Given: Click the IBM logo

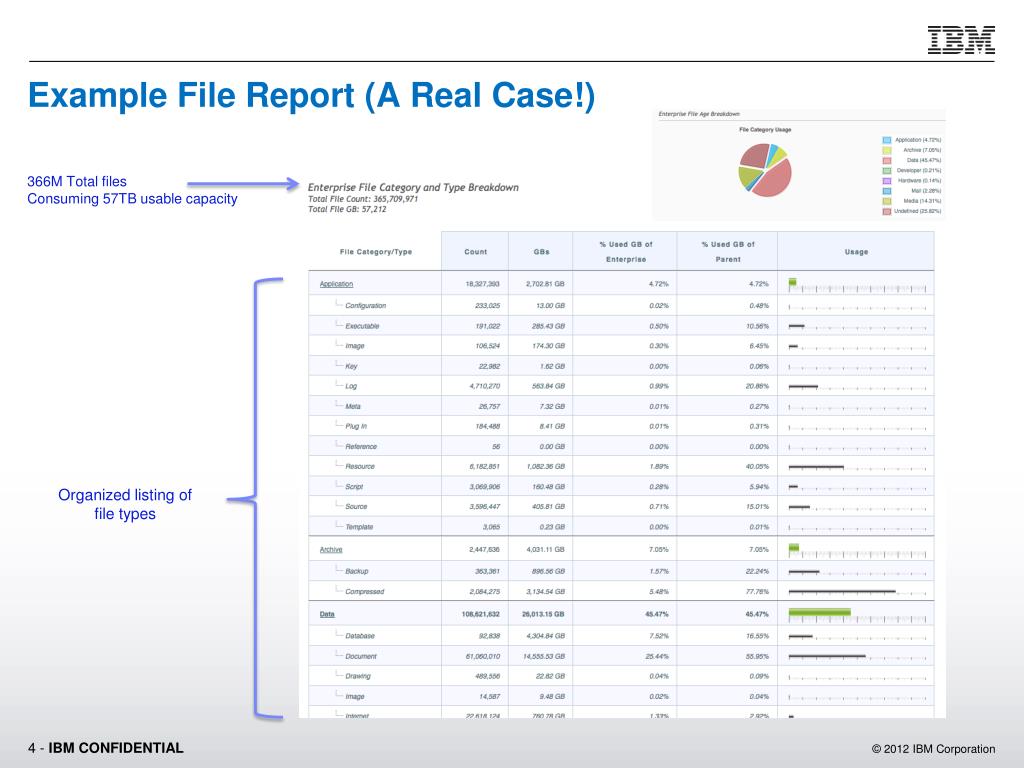Looking at the screenshot, I should pyautogui.click(x=961, y=39).
